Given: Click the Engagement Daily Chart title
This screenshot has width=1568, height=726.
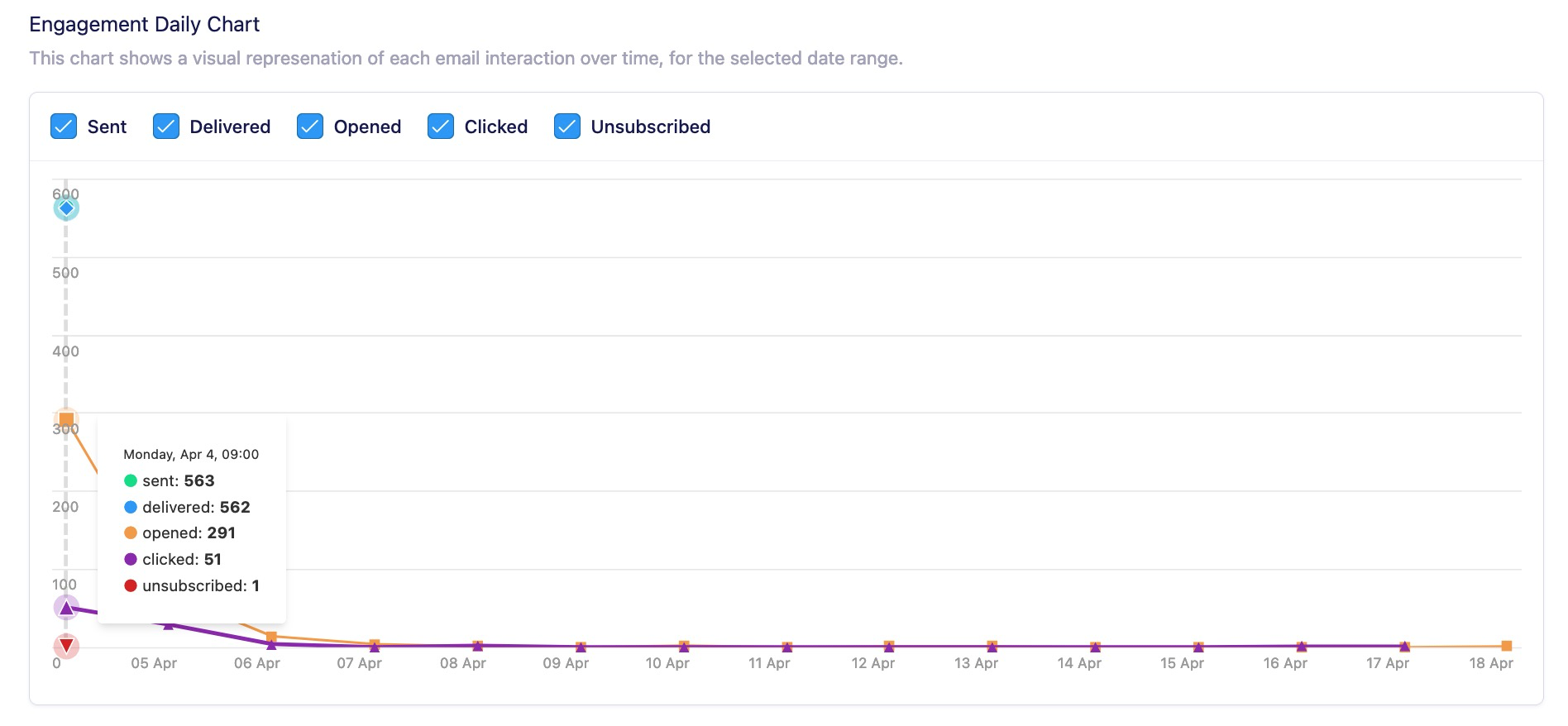Looking at the screenshot, I should (x=144, y=24).
